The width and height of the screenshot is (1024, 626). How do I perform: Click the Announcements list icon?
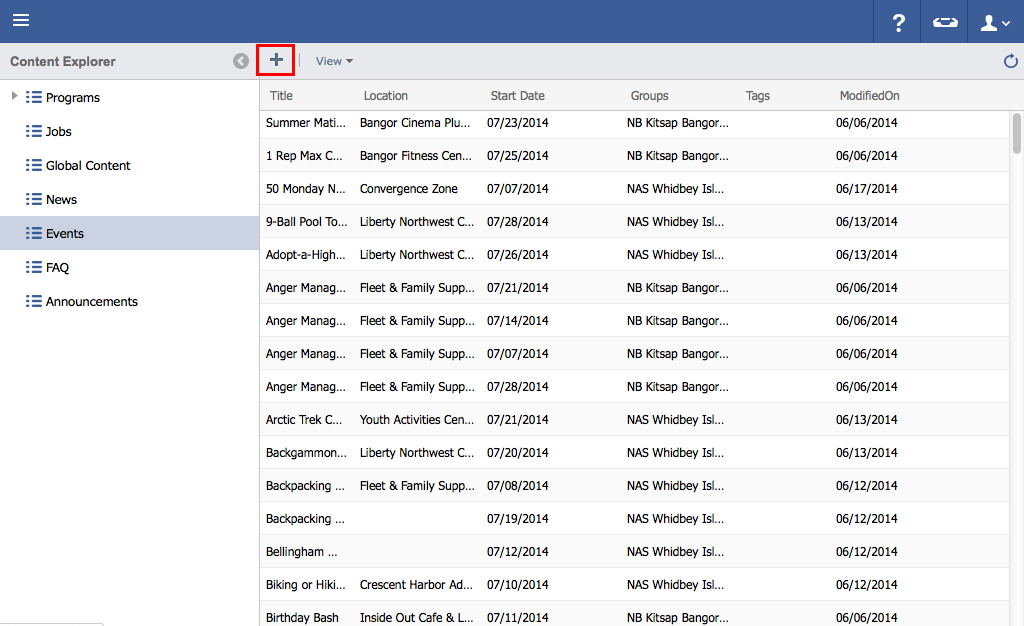pyautogui.click(x=34, y=302)
